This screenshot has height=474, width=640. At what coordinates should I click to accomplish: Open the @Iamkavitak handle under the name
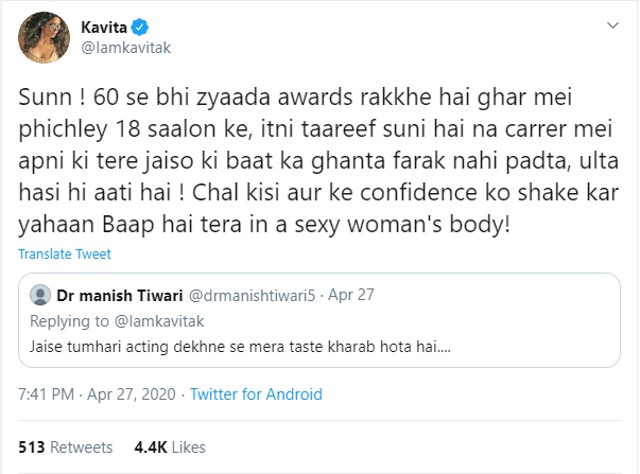(126, 48)
